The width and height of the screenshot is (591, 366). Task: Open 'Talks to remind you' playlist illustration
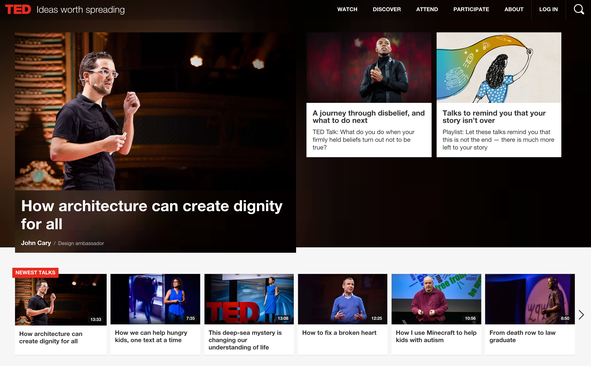pyautogui.click(x=499, y=67)
